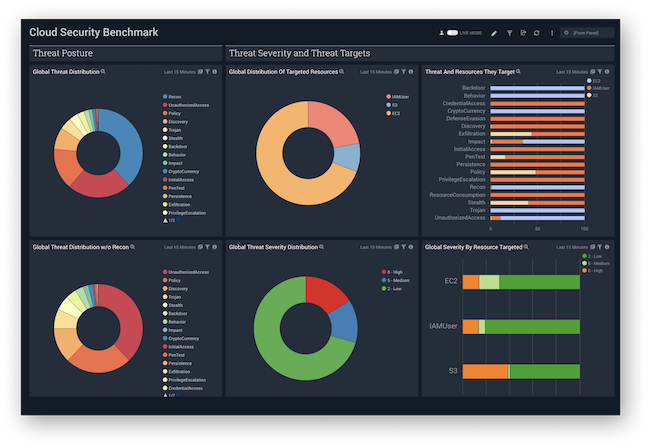
Task: Select Threat Severity and Threat Targets section
Action: click(x=300, y=52)
